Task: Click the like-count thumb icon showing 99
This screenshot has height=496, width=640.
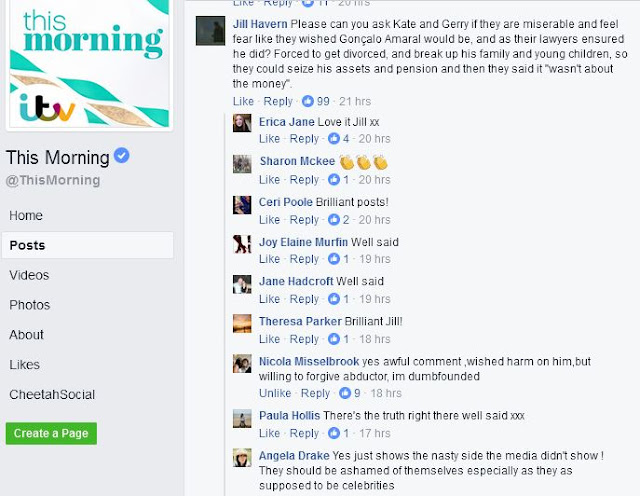Action: pyautogui.click(x=307, y=101)
